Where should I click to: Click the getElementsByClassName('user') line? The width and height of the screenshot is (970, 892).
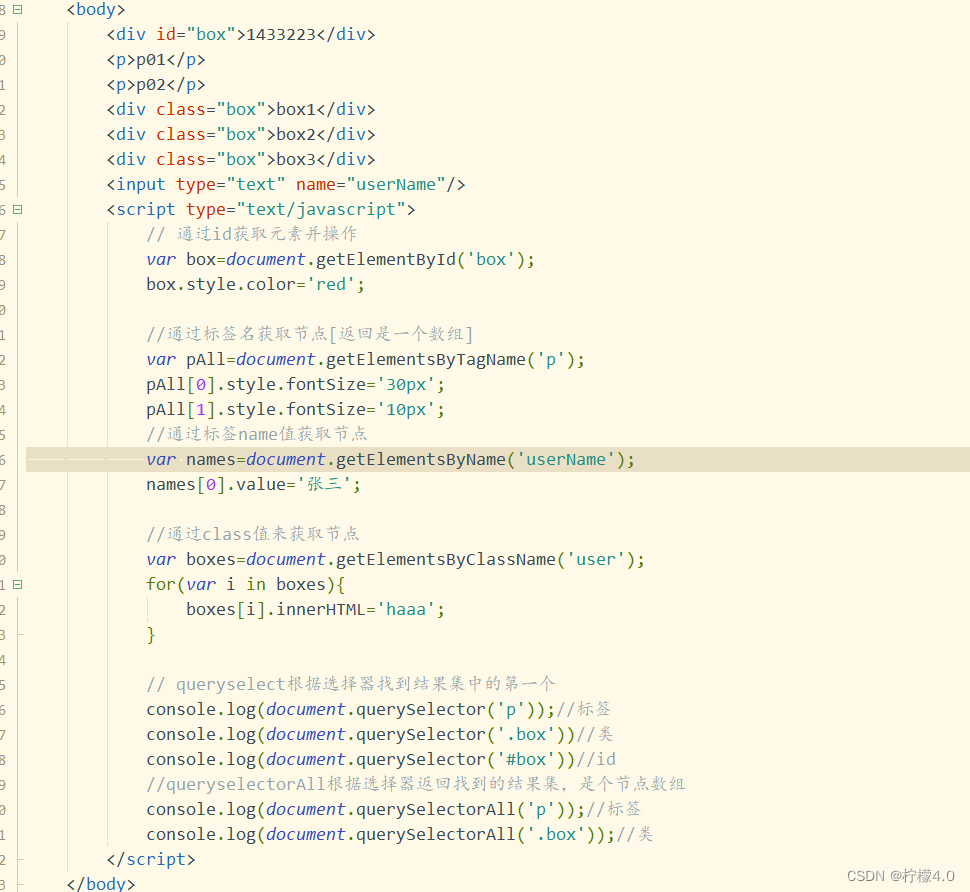(x=395, y=560)
